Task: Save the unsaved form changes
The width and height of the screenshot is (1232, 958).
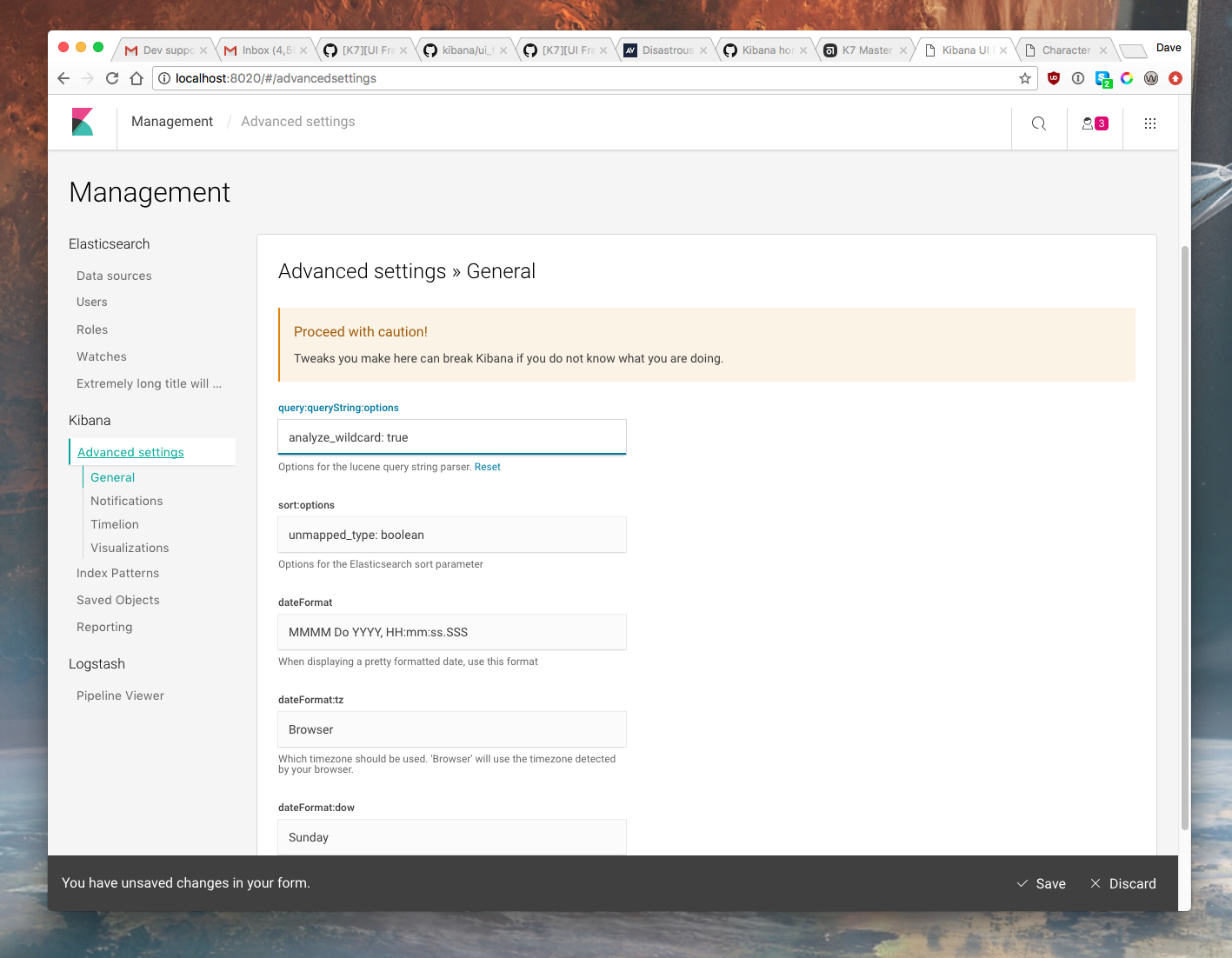Action: 1042,883
